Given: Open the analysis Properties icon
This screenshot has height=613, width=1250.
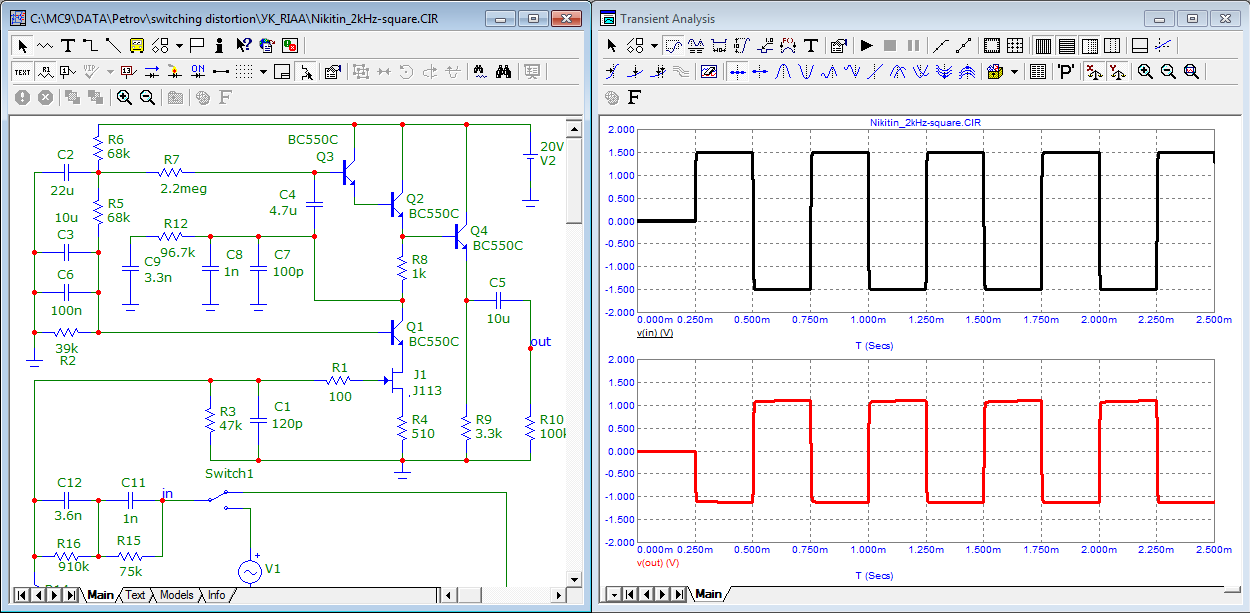Looking at the screenshot, I should tap(839, 45).
